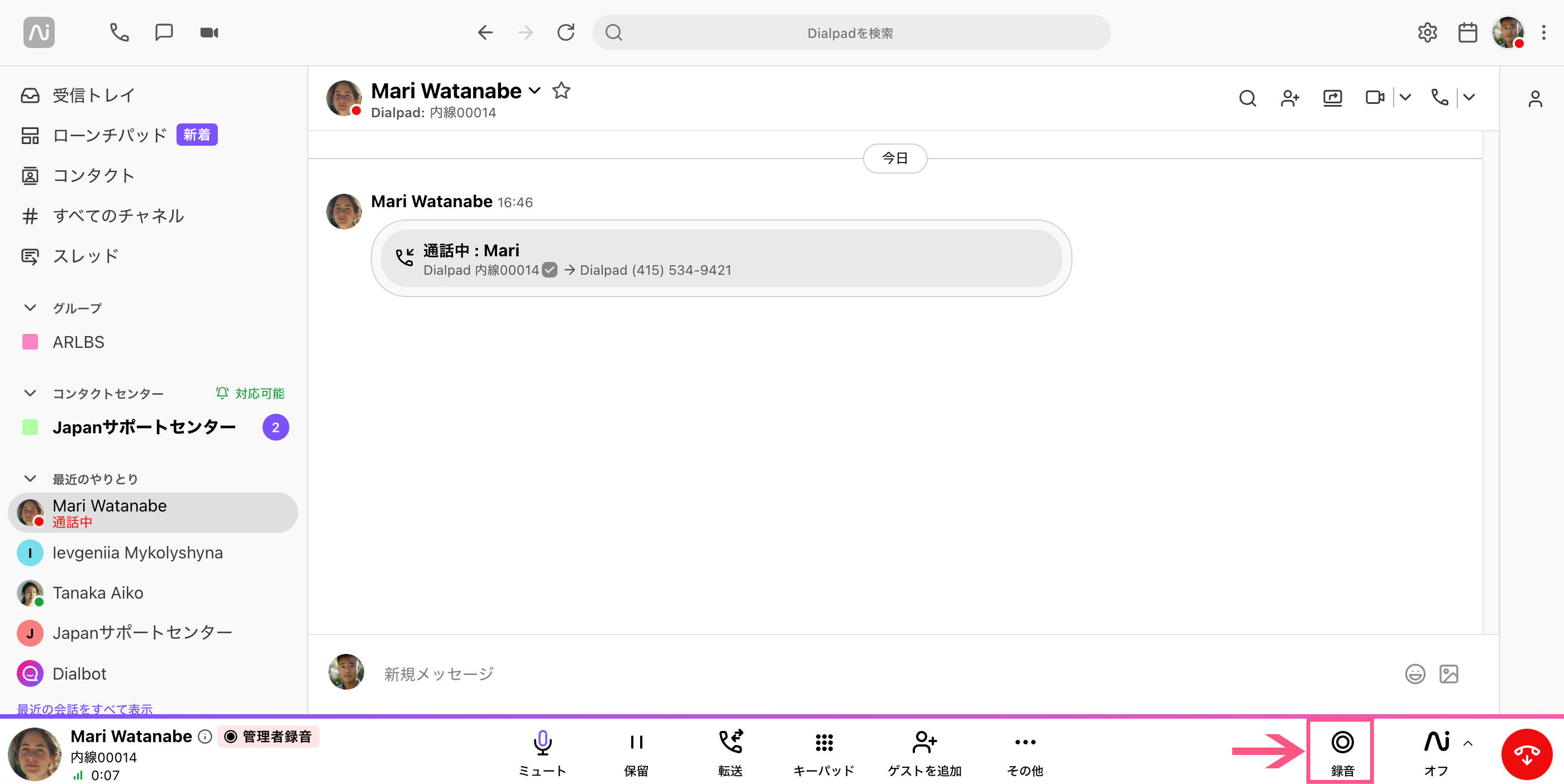
Task: Click ゲストを追加 add guest button
Action: coord(924,753)
